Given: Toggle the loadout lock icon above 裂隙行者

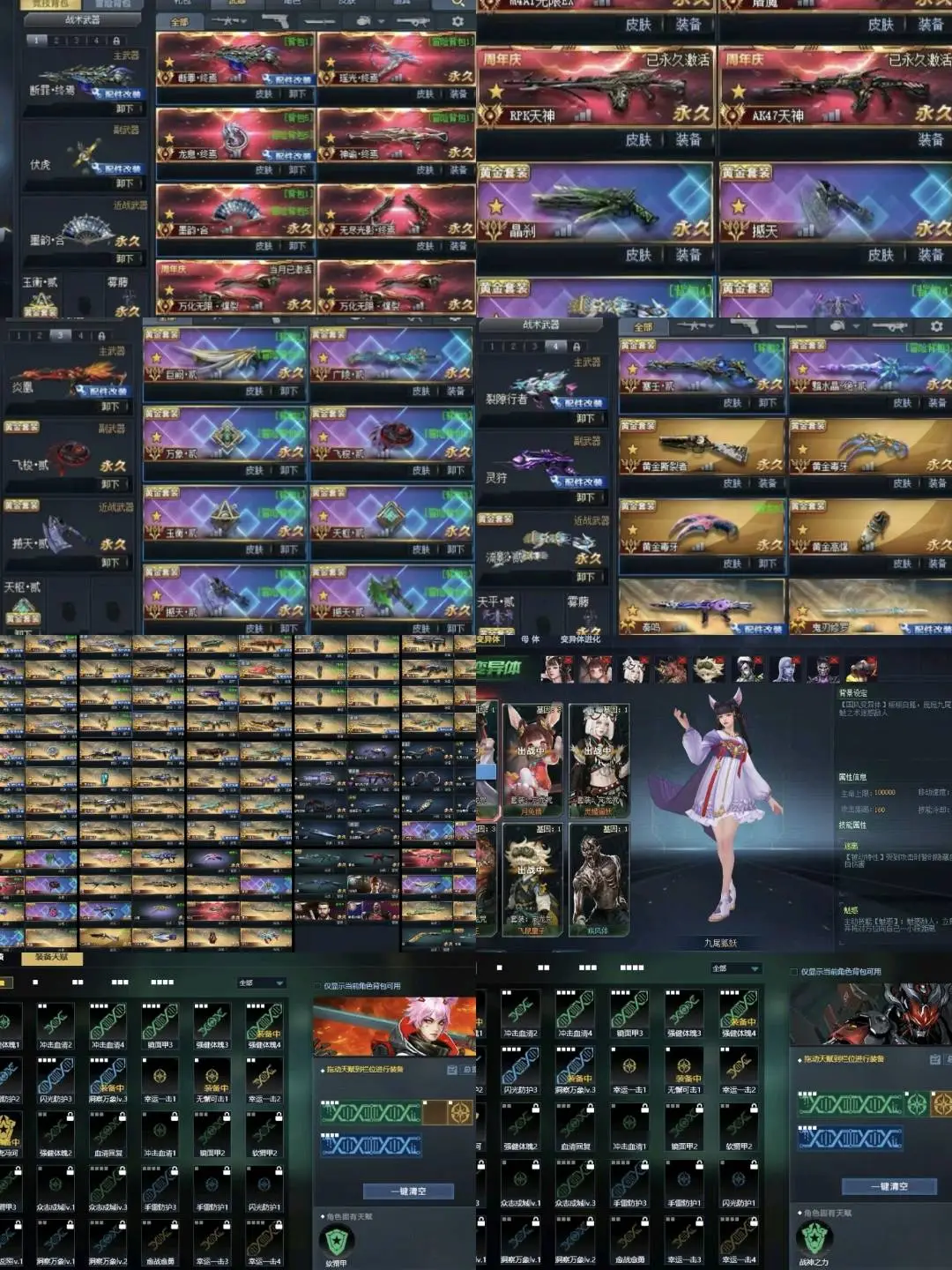Looking at the screenshot, I should click(x=576, y=347).
